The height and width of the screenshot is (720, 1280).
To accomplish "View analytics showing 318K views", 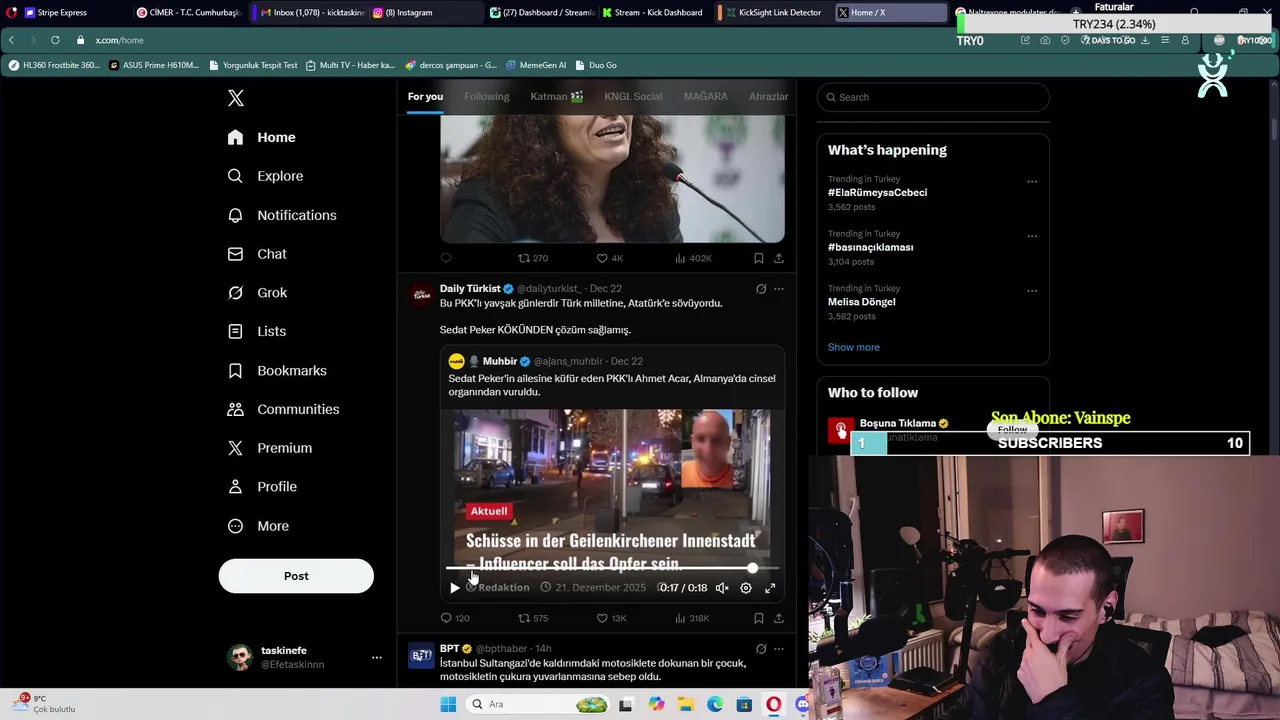I will [692, 618].
